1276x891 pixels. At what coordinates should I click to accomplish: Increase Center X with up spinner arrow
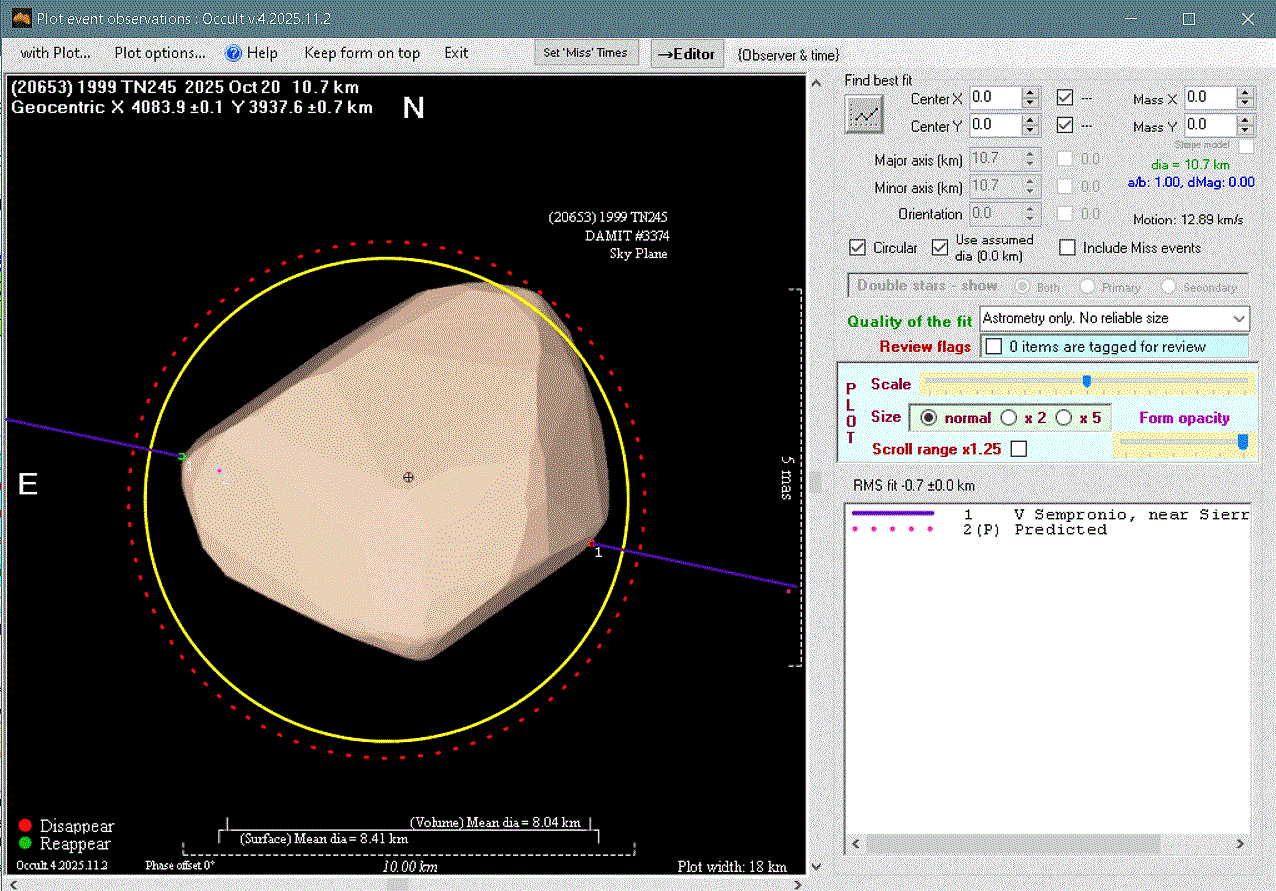coord(1030,93)
